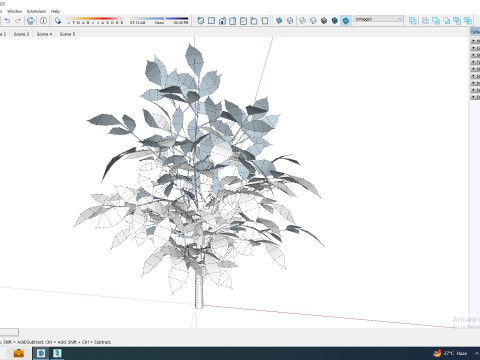Switch to Top view icon
This screenshot has width=480, height=360.
[x=211, y=21]
